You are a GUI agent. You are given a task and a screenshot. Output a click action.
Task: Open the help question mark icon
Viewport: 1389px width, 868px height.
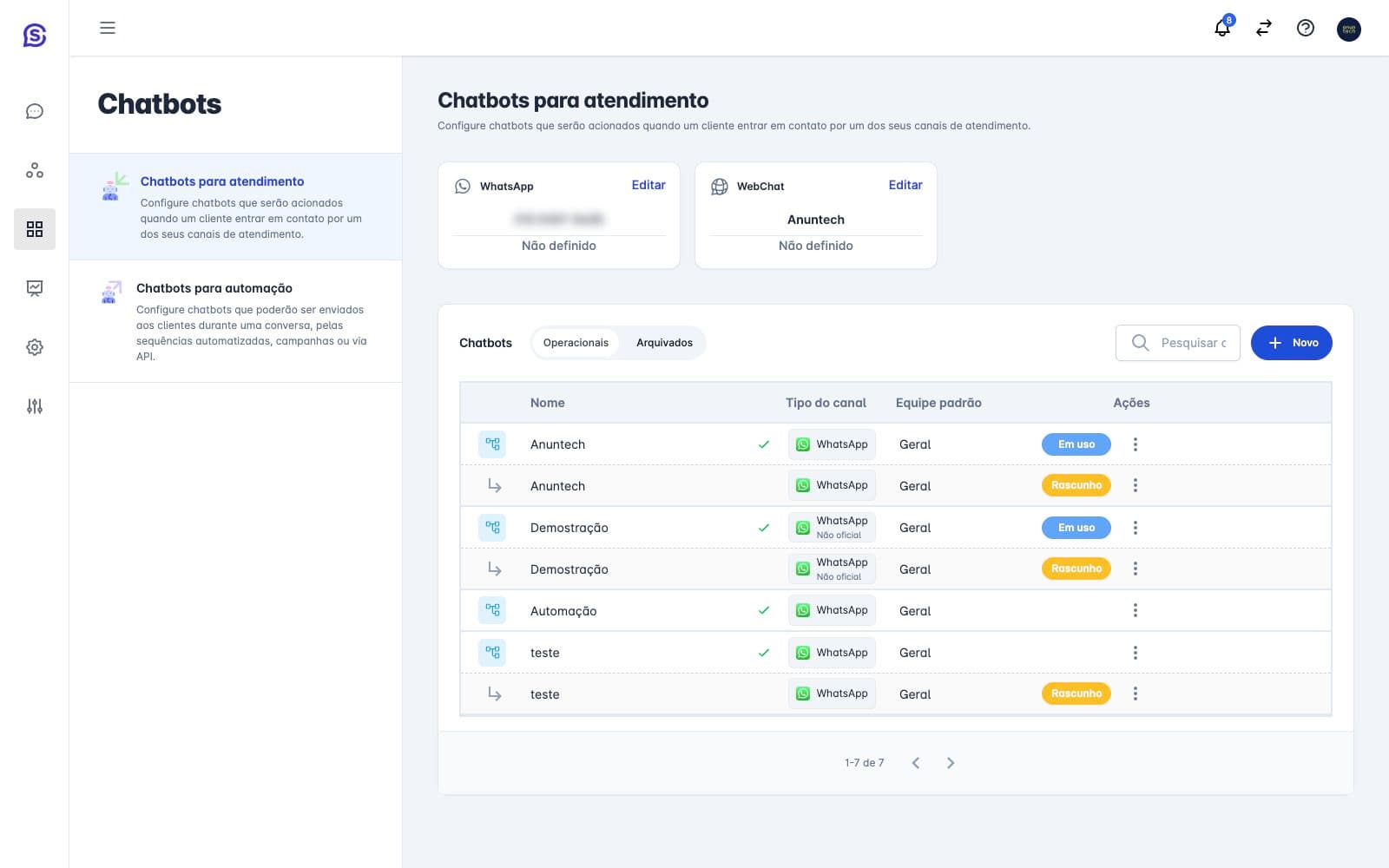point(1306,28)
